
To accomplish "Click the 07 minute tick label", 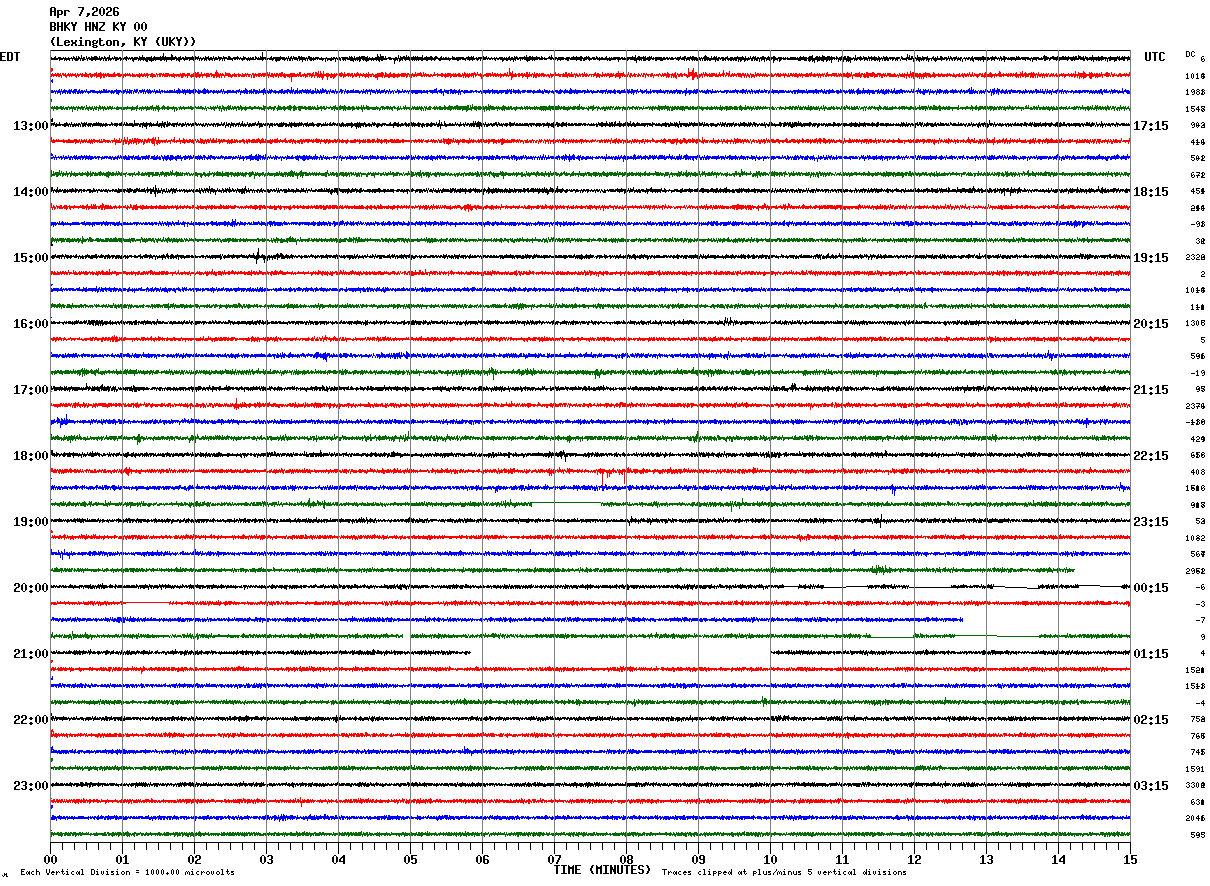I will point(554,859).
